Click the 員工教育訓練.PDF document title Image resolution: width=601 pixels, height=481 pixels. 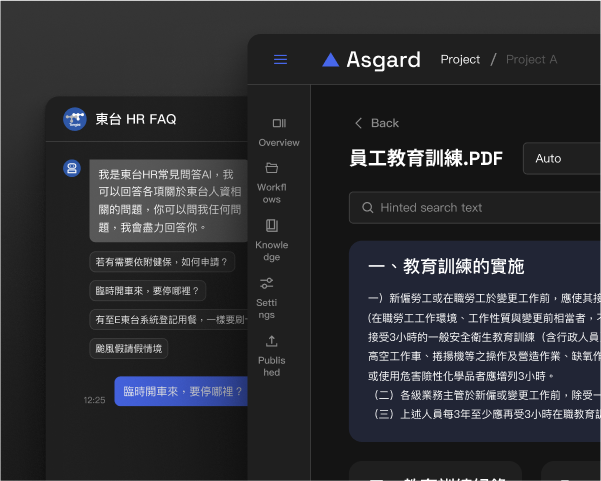pos(426,158)
